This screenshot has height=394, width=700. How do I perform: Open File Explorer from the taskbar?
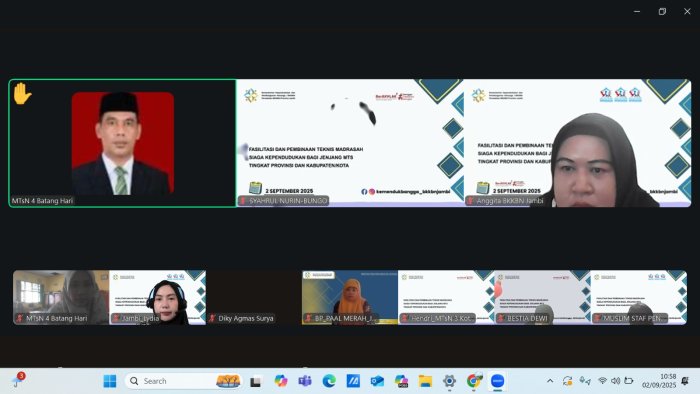click(x=425, y=381)
